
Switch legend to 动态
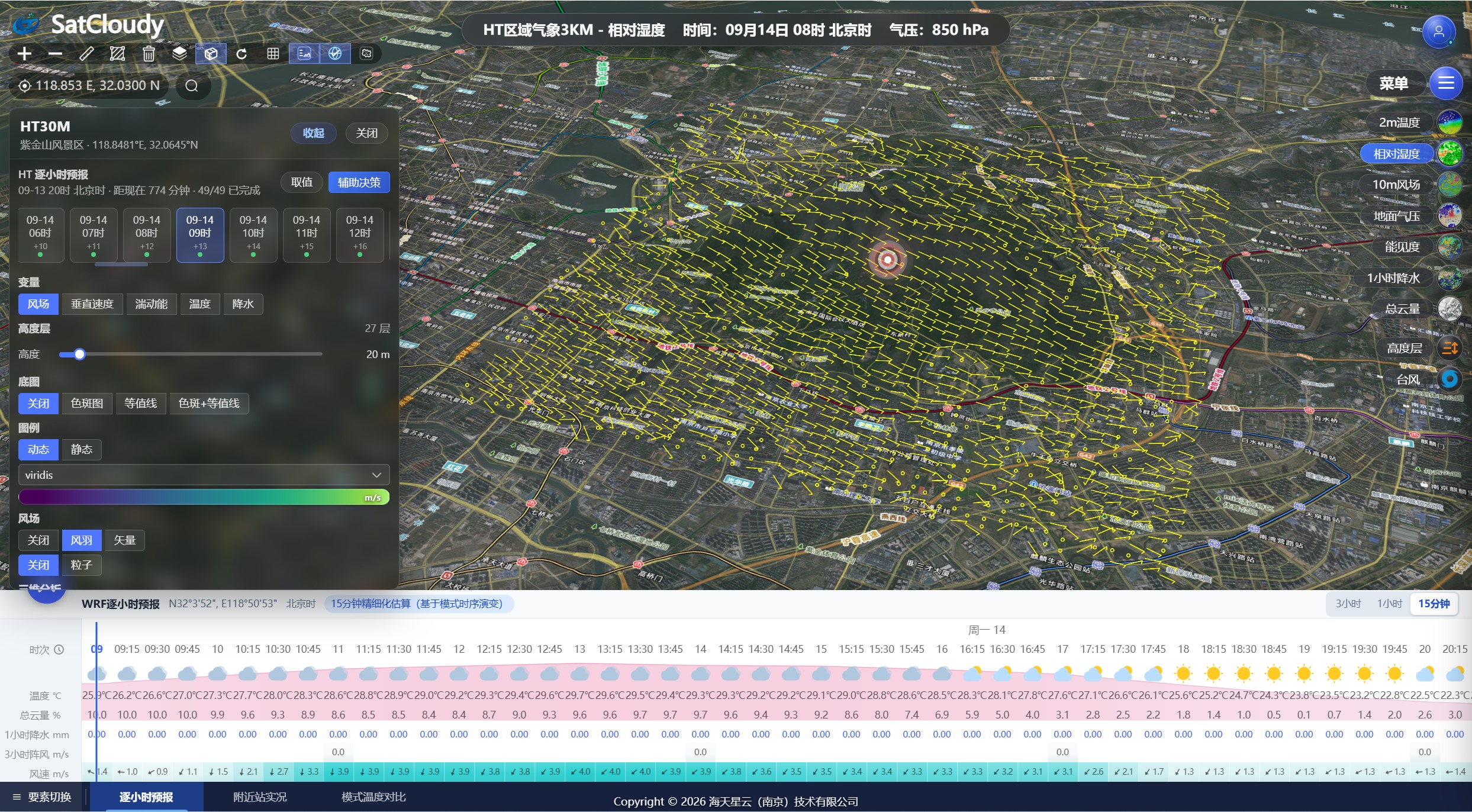click(x=38, y=450)
